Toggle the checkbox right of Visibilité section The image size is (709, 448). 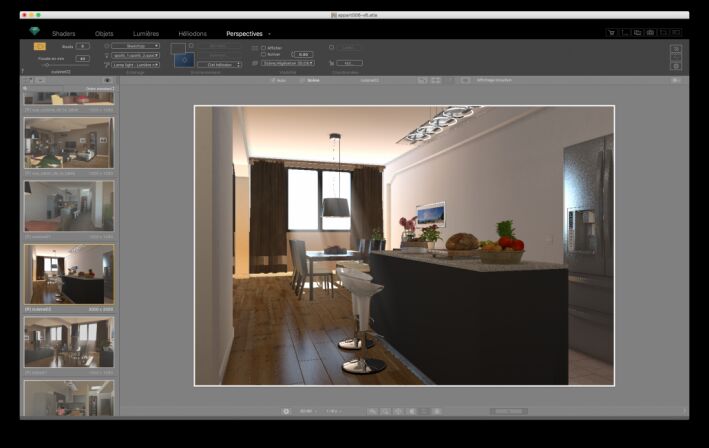pyautogui.click(x=331, y=47)
